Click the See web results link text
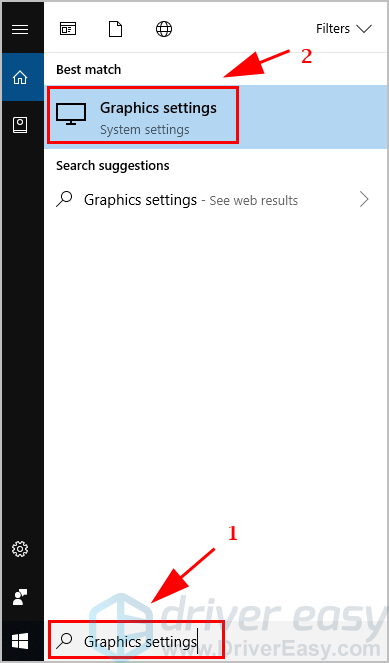Viewport: 389px width, 663px height. click(254, 200)
